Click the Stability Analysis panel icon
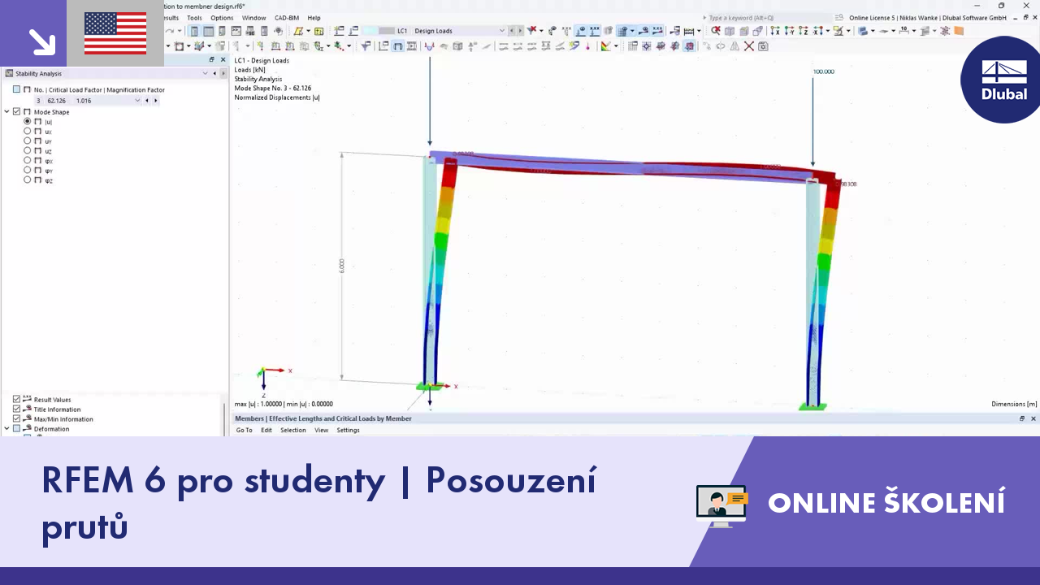Screen dimensions: 1040x585 click(x=9, y=74)
